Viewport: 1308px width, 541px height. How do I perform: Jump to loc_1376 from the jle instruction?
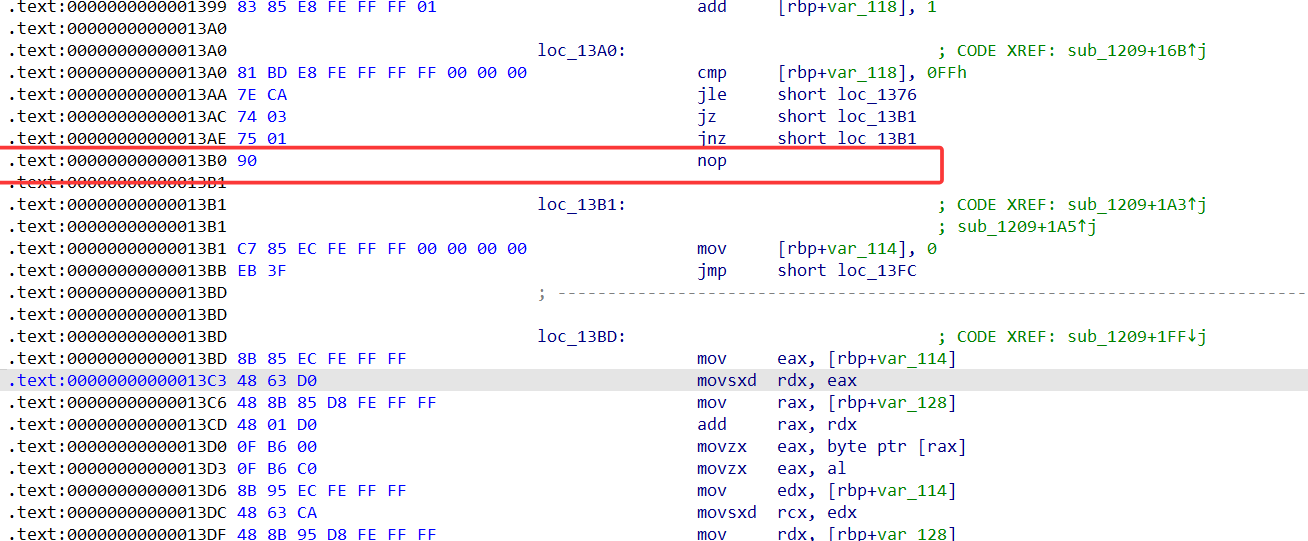click(x=877, y=94)
